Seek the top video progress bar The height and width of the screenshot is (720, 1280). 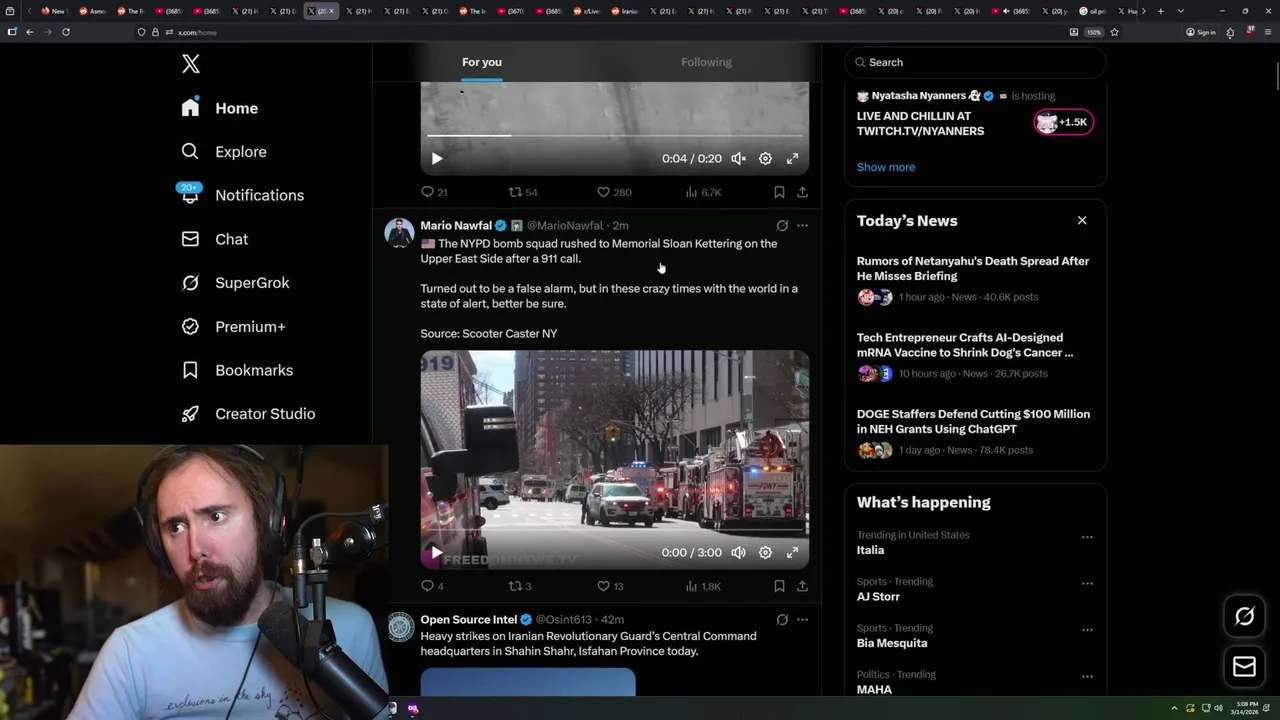615,135
